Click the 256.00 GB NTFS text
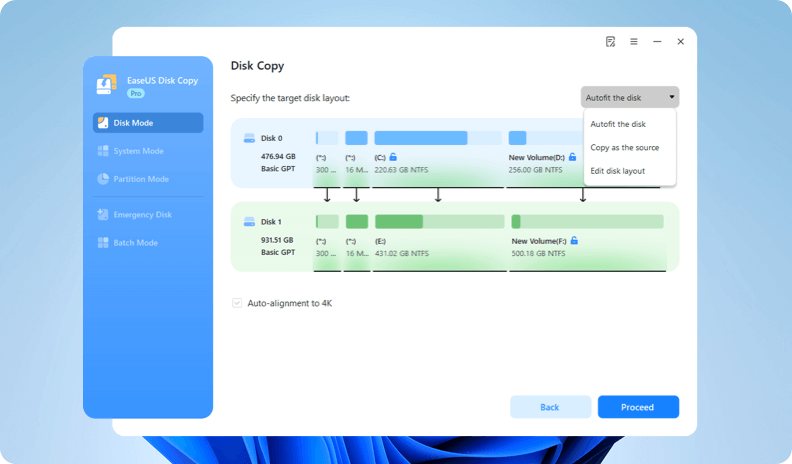The image size is (792, 464). tap(535, 170)
